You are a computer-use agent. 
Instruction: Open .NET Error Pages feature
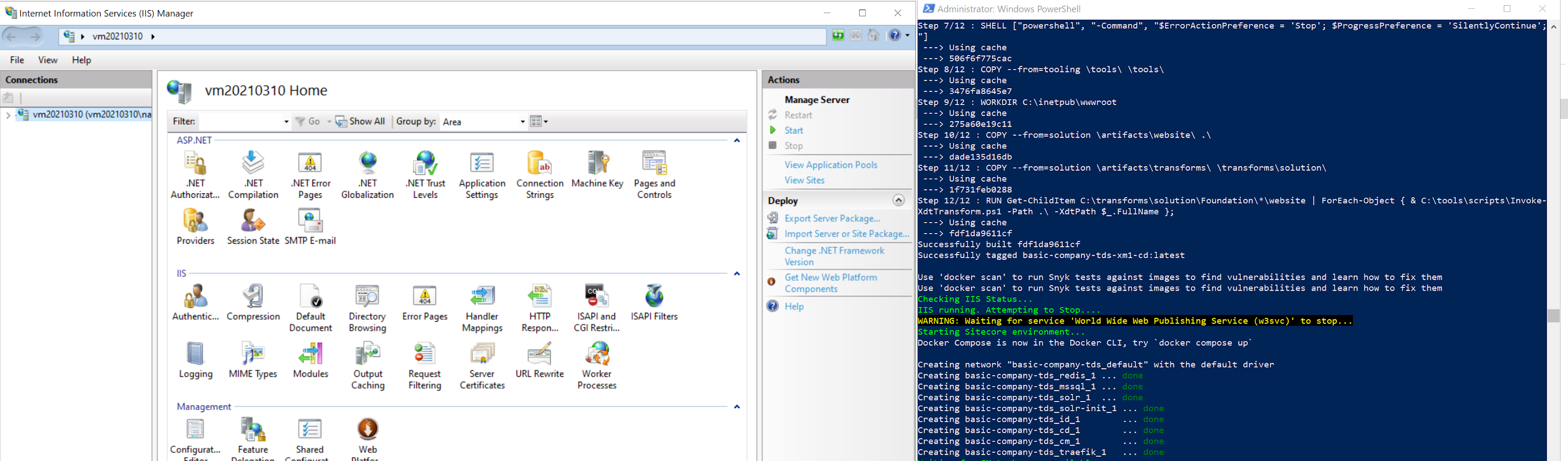pyautogui.click(x=310, y=176)
